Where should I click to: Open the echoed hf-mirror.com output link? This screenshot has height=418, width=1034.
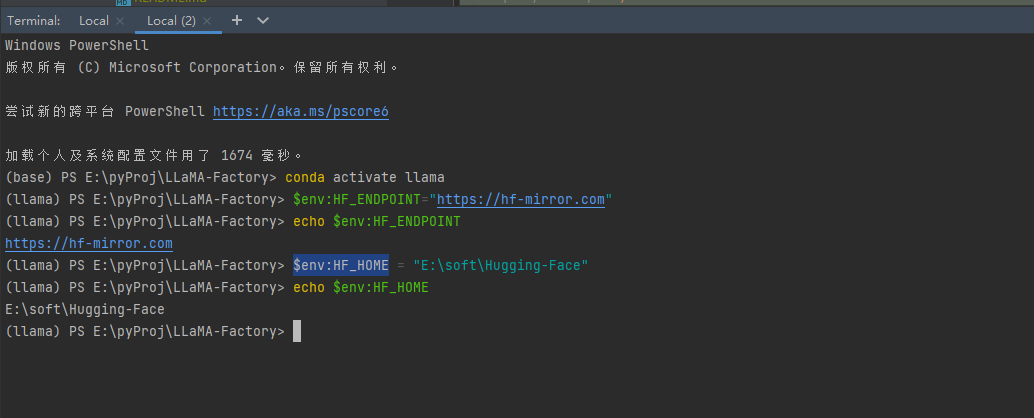coord(89,243)
